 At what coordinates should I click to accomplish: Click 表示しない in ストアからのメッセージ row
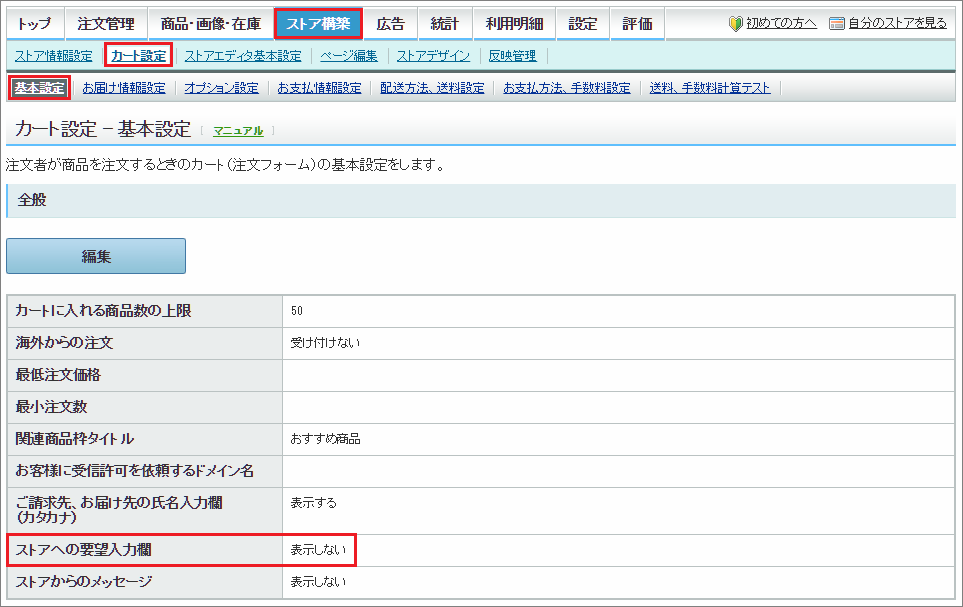pos(318,581)
